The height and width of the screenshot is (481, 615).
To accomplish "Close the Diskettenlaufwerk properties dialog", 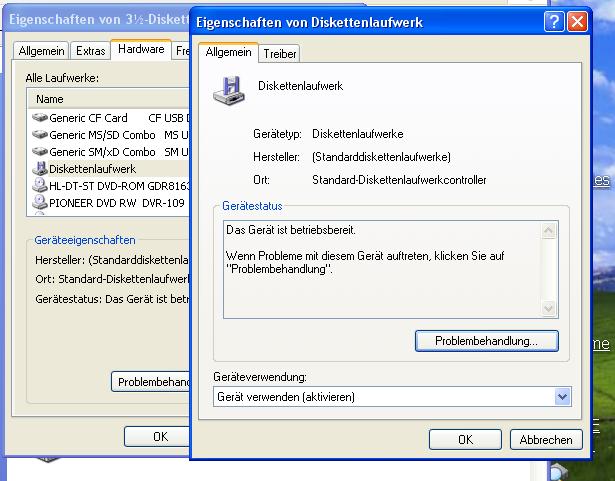I will tap(576, 21).
